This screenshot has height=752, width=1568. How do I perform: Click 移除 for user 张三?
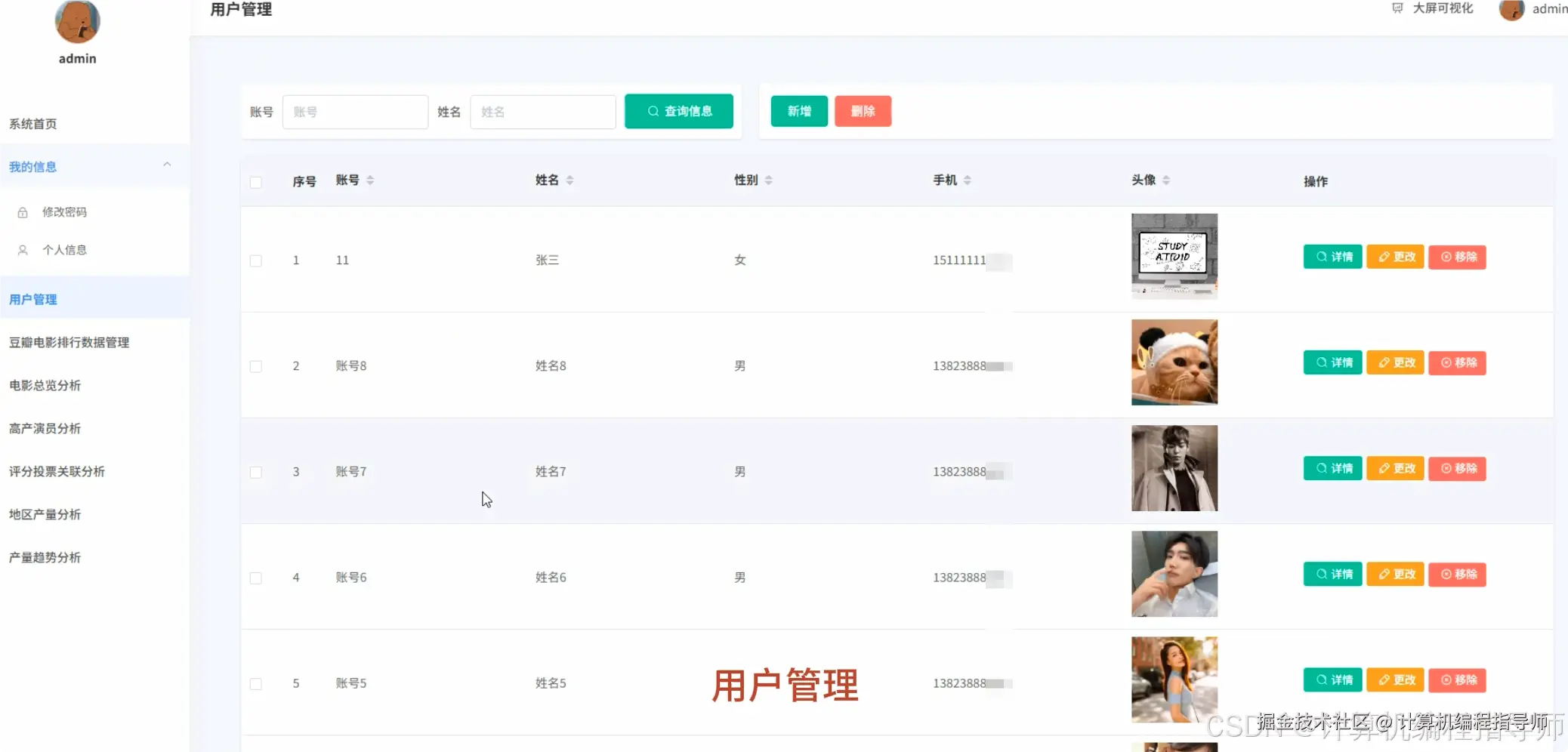(1458, 257)
